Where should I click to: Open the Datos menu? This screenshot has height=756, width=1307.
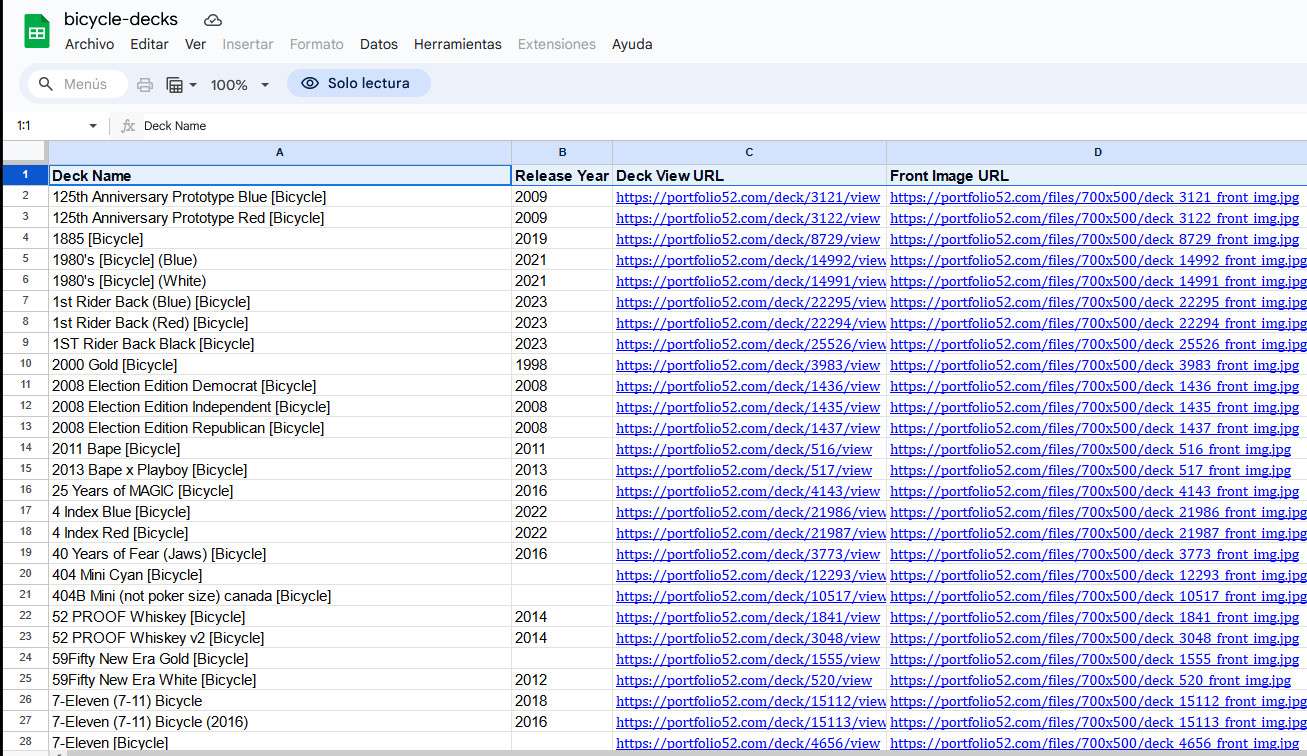(379, 44)
